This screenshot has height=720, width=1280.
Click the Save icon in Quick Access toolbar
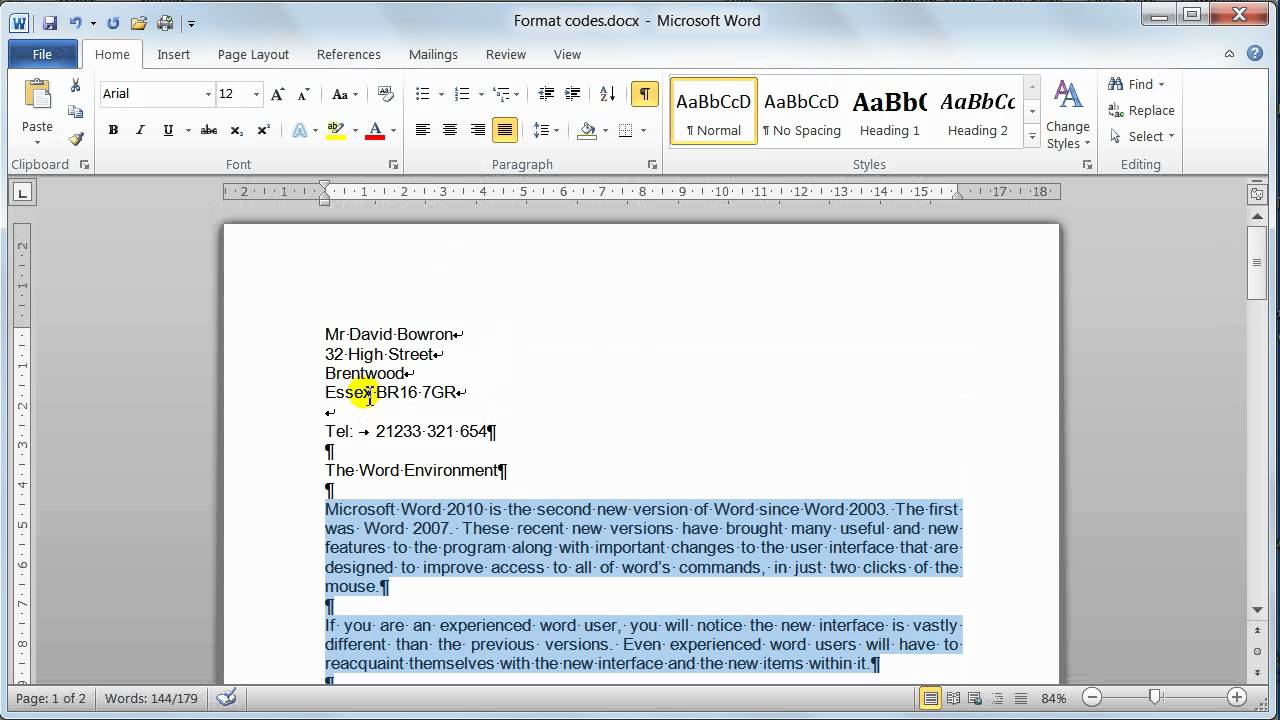click(49, 22)
